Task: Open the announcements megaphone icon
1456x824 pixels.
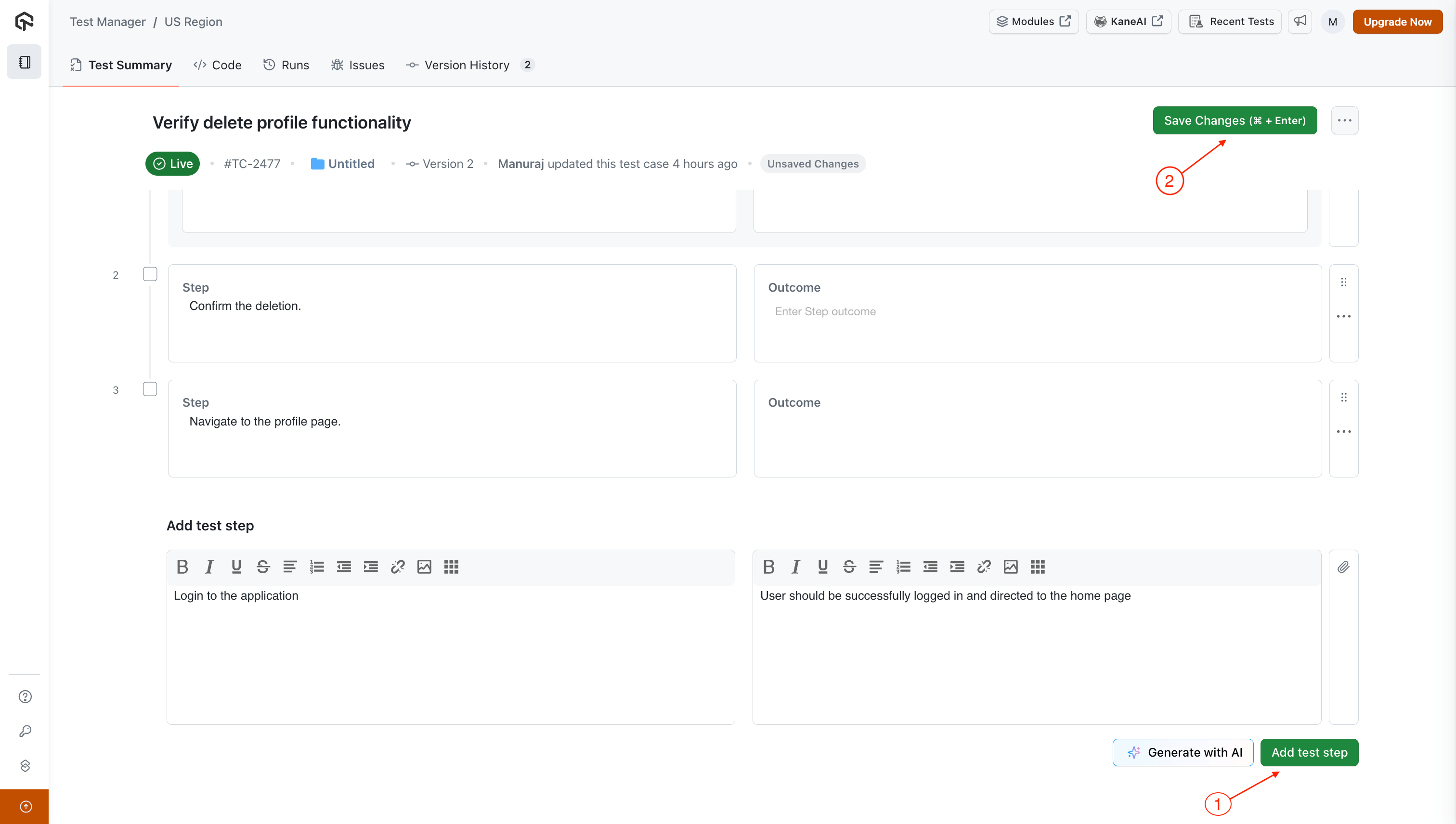Action: coord(1300,22)
